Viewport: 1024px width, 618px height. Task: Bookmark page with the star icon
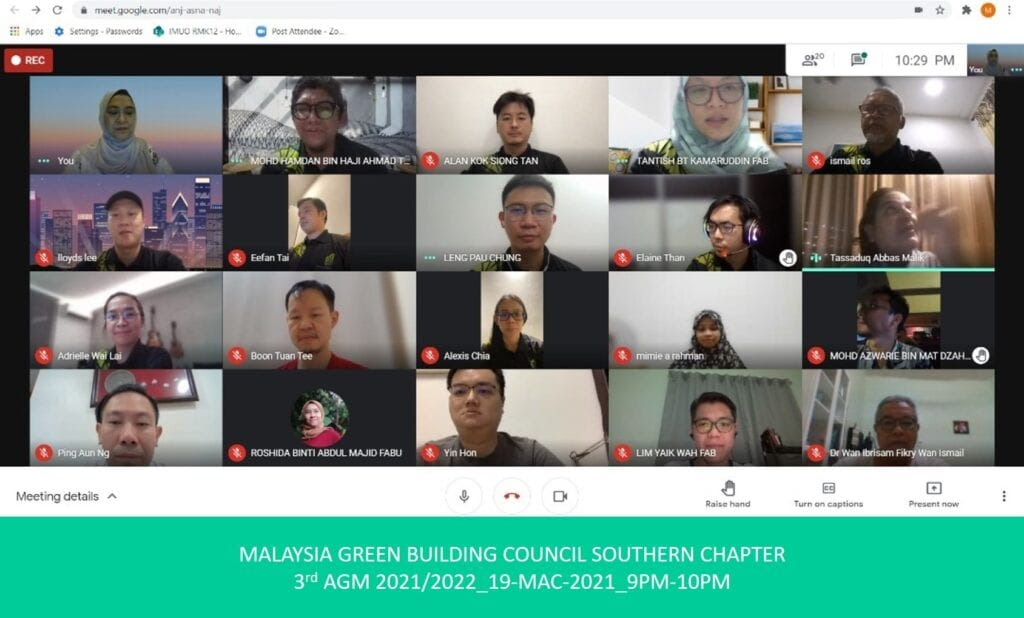coord(940,10)
